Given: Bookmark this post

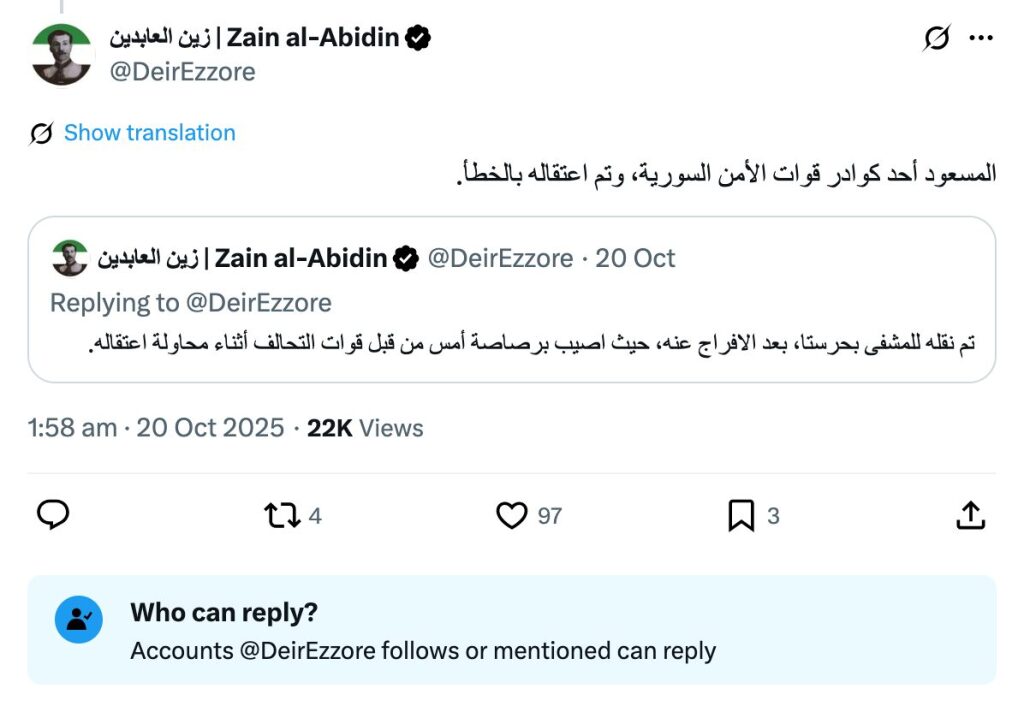Looking at the screenshot, I should (x=740, y=515).
